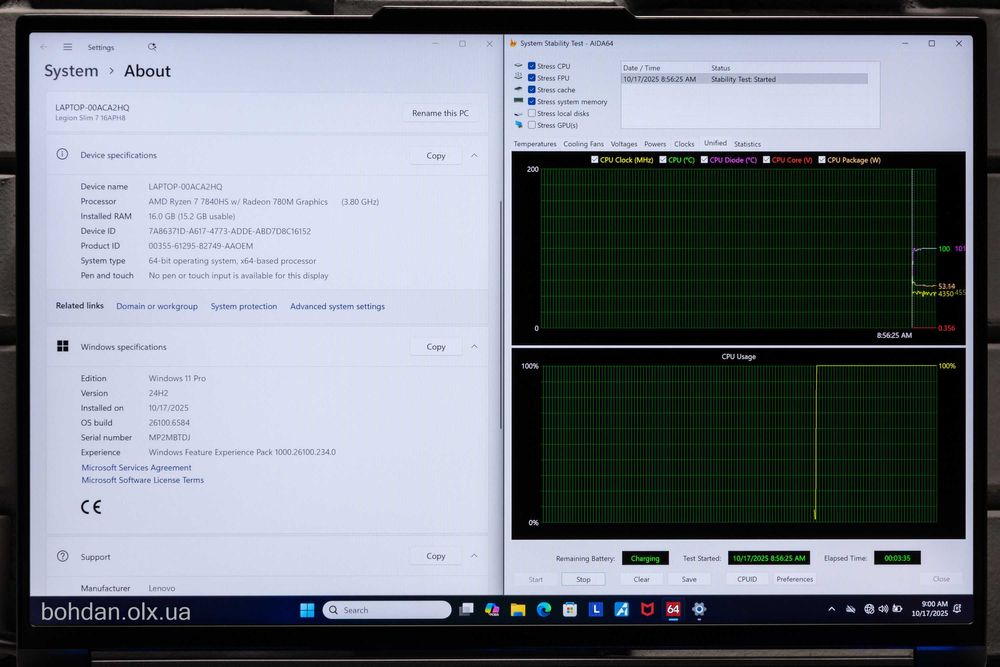Open the System protection link

(244, 306)
